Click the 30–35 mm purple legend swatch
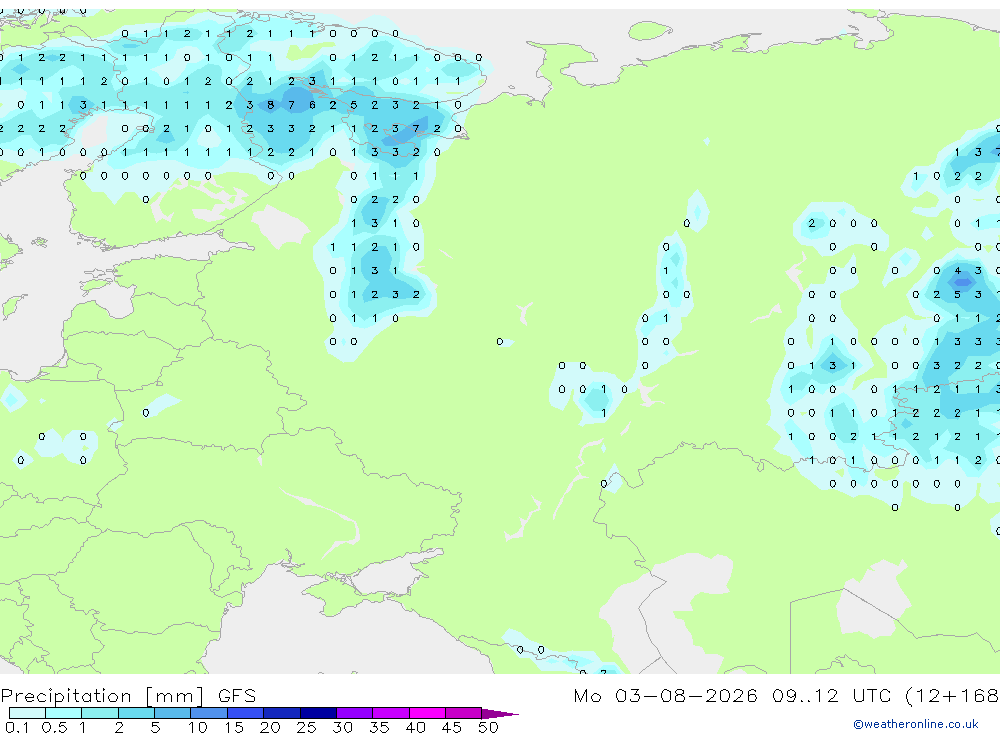Viewport: 1000px width, 733px height. [x=355, y=713]
